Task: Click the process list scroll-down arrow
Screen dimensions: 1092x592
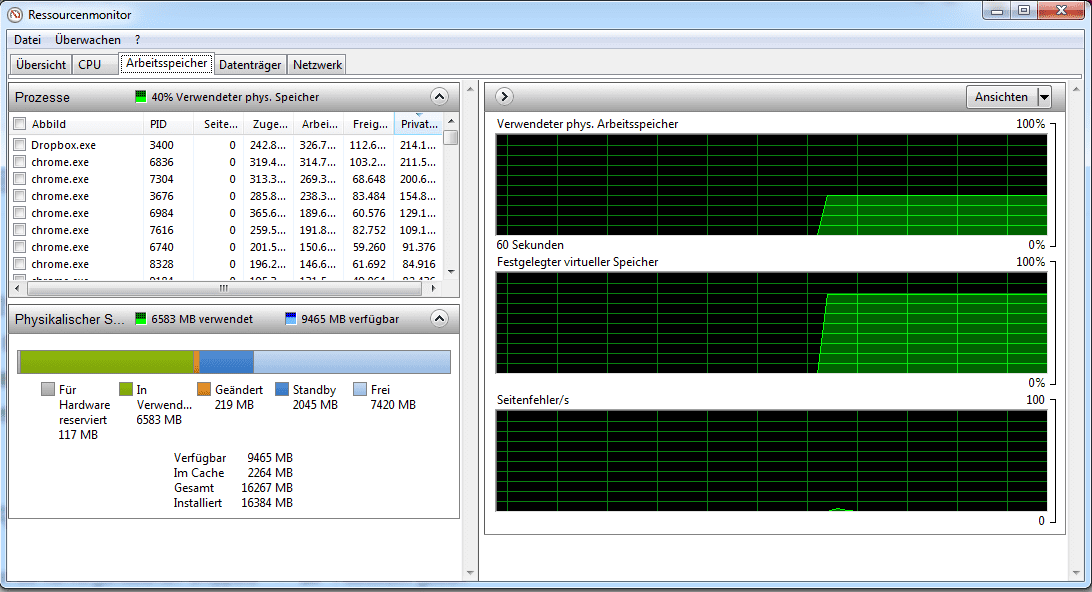Action: (451, 272)
